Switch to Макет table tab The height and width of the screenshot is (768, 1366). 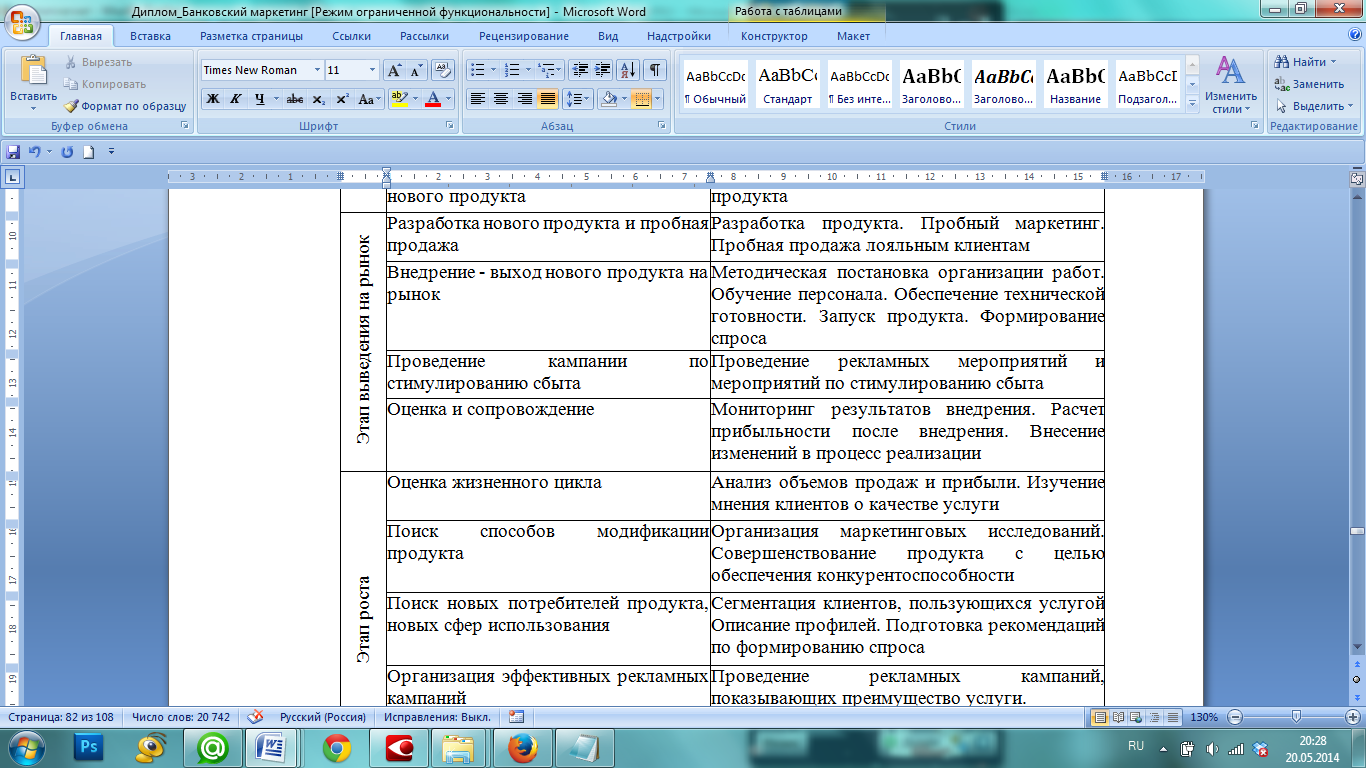click(853, 36)
